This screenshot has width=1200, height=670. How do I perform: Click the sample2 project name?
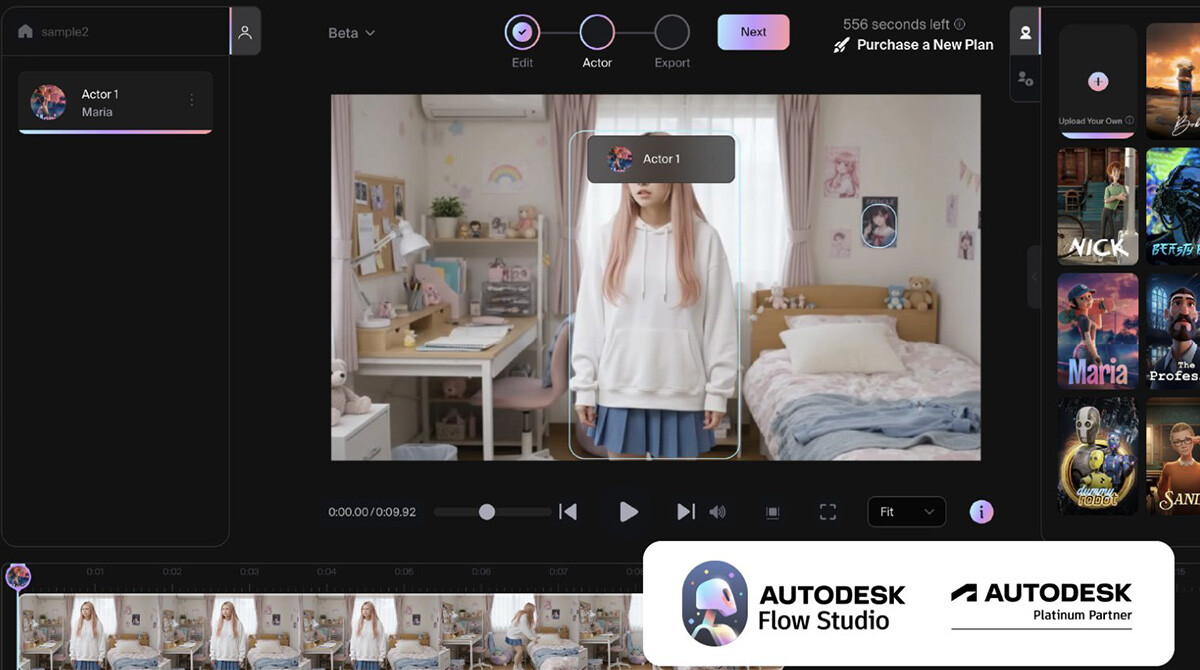[x=65, y=32]
